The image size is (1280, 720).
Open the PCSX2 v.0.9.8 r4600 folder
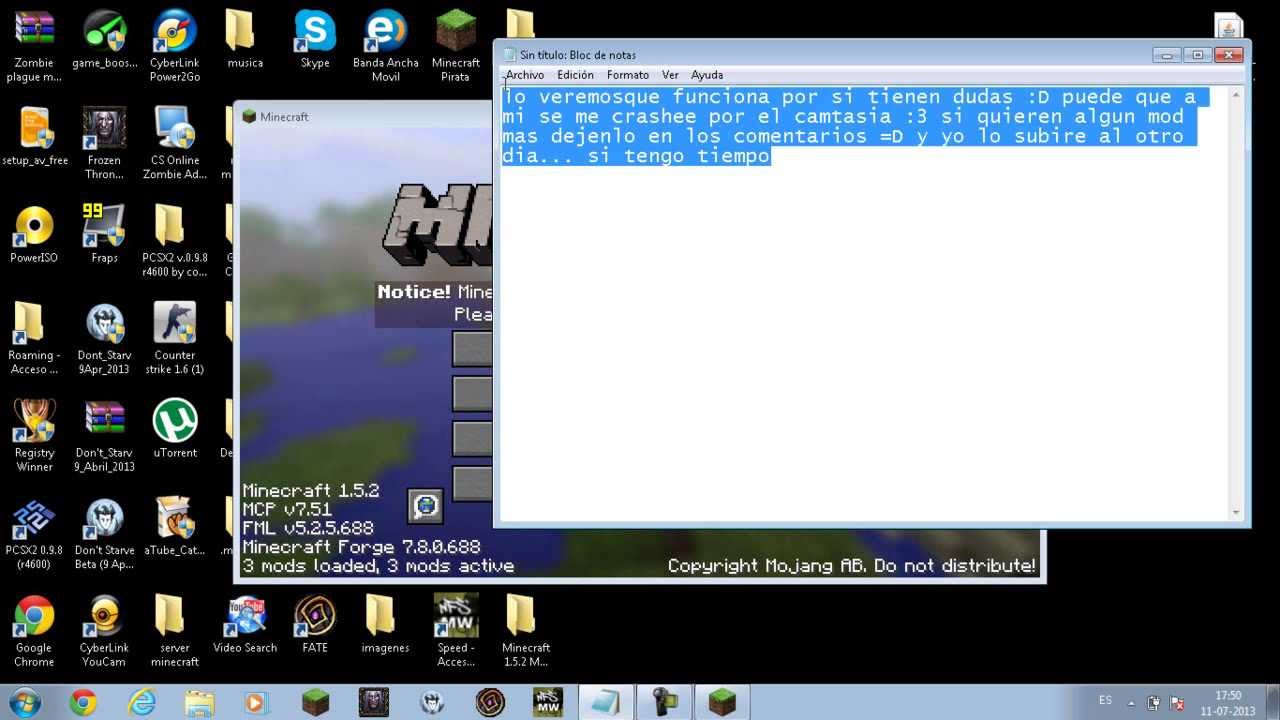174,240
